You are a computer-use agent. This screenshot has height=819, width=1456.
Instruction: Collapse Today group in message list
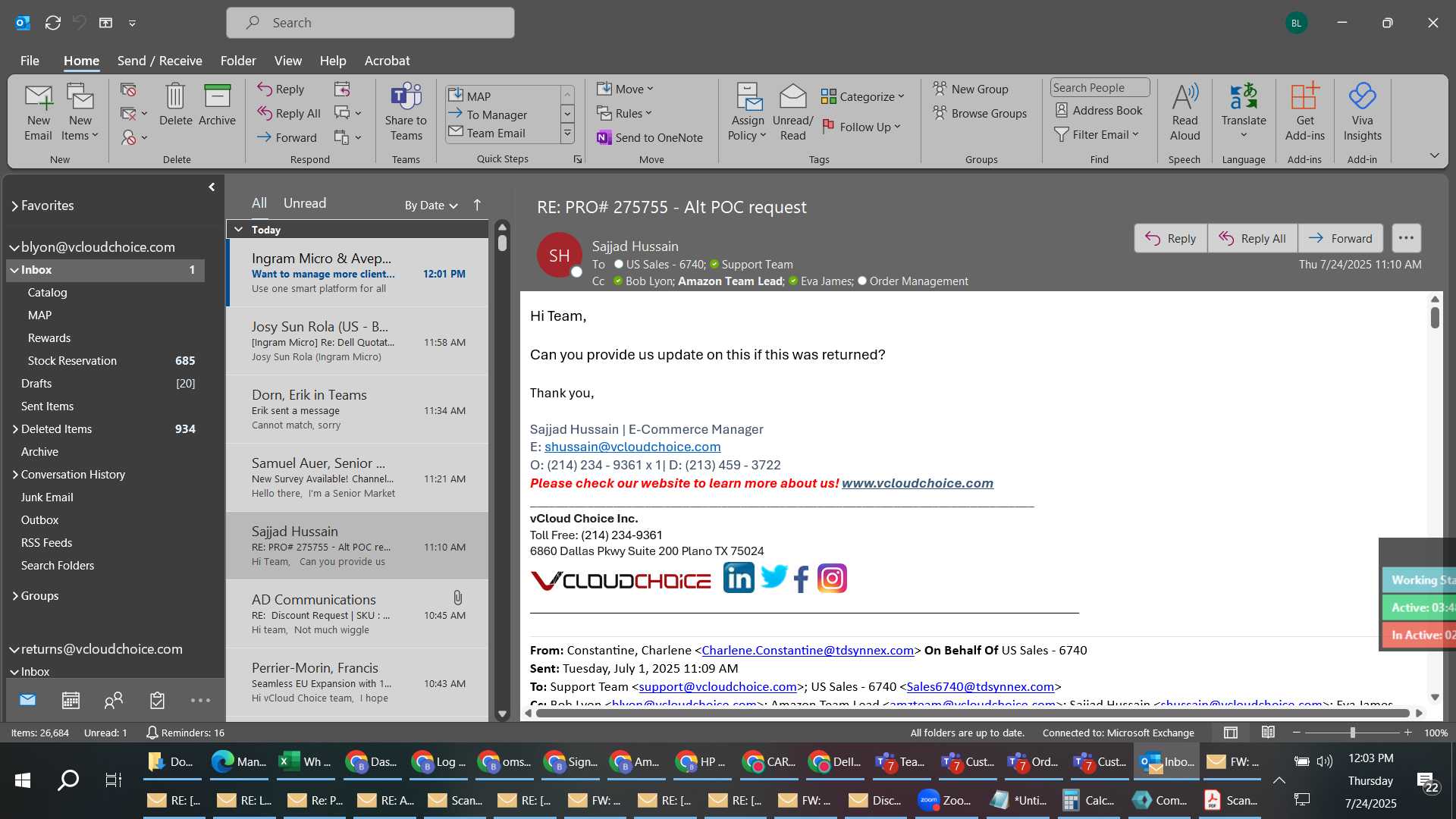point(238,230)
